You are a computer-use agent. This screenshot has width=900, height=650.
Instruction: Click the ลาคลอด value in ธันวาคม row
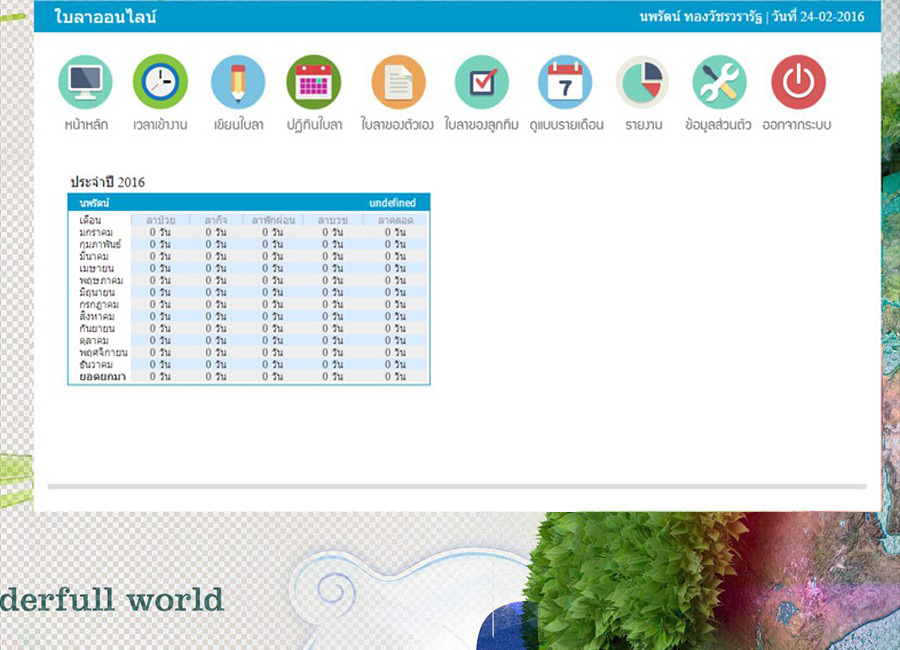[395, 365]
